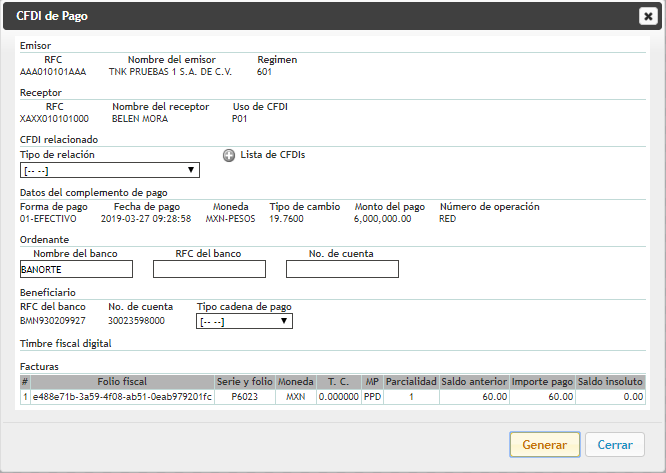The width and height of the screenshot is (666, 473).
Task: Focus the RFC del banco ordenante field
Action: click(209, 269)
